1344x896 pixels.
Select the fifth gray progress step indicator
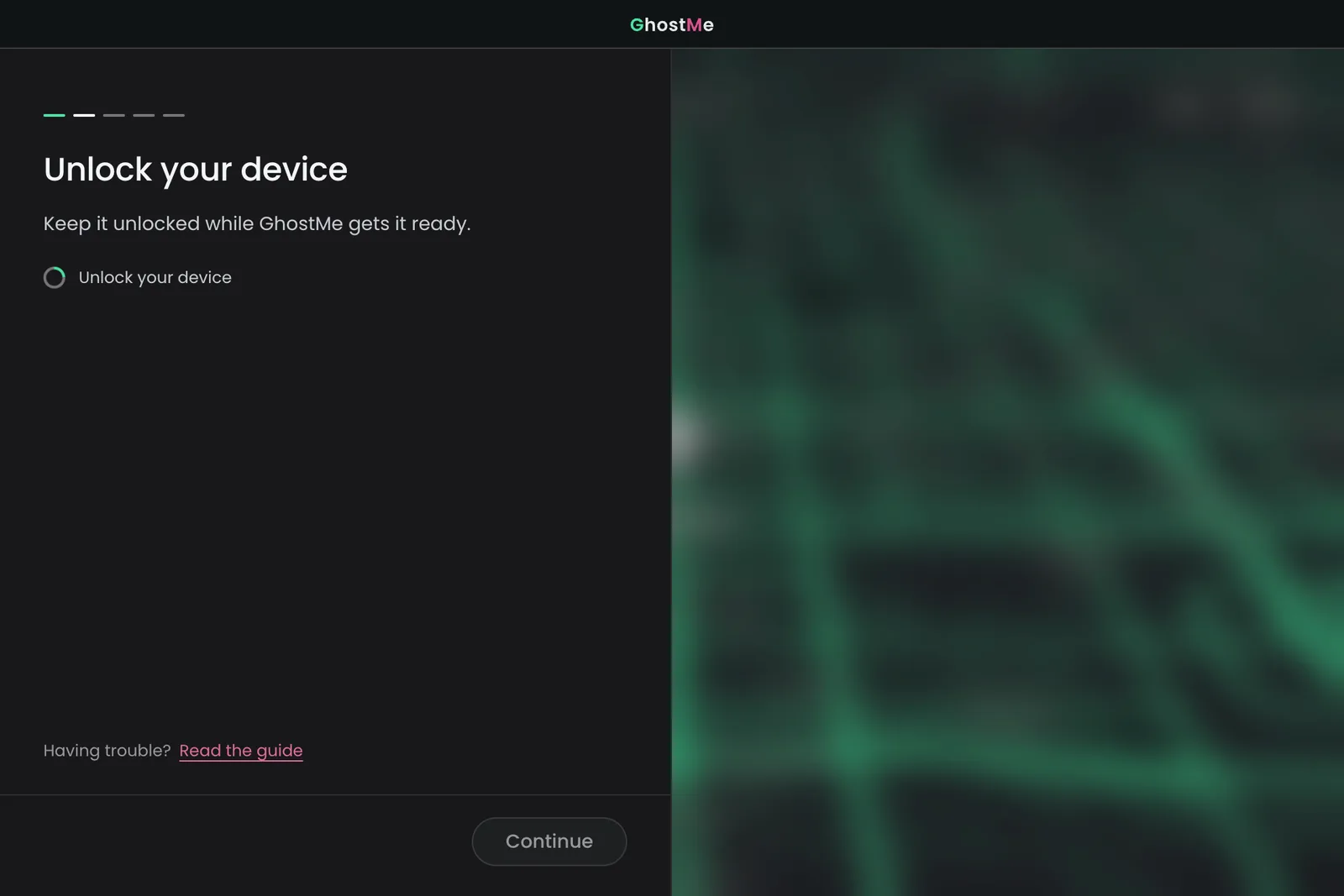point(174,115)
